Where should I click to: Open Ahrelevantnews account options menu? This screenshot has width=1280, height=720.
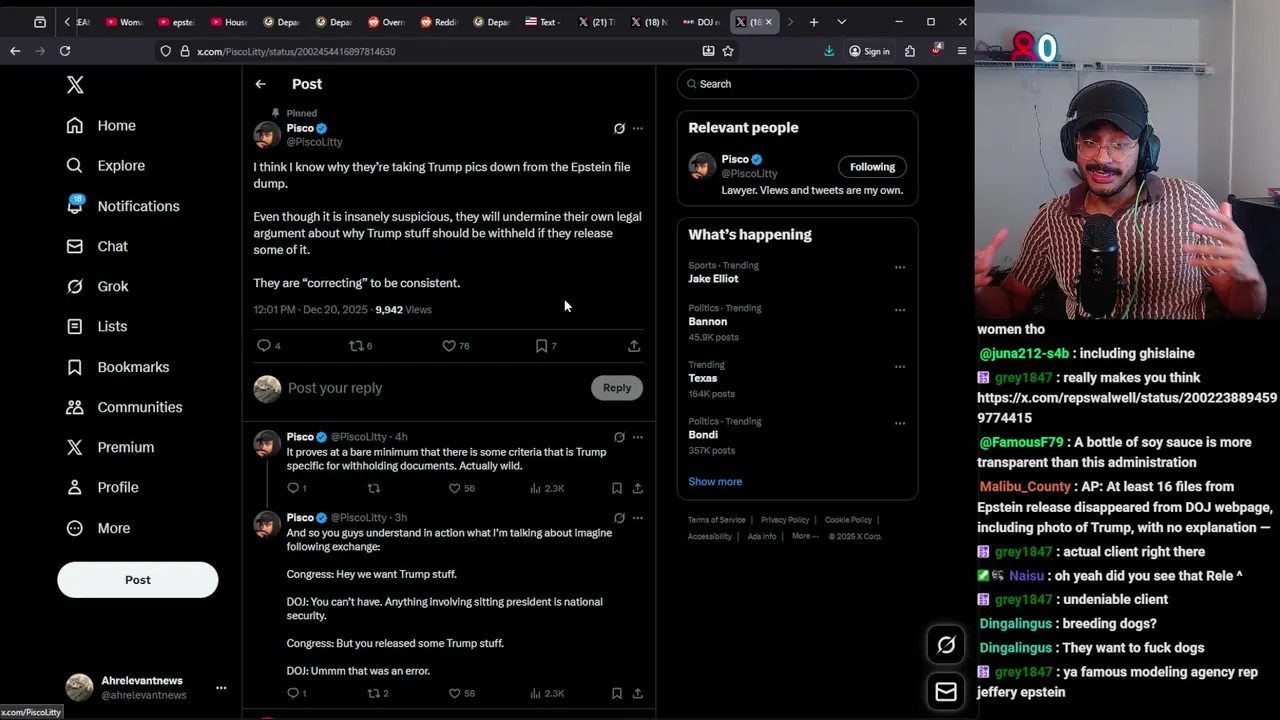pos(221,688)
